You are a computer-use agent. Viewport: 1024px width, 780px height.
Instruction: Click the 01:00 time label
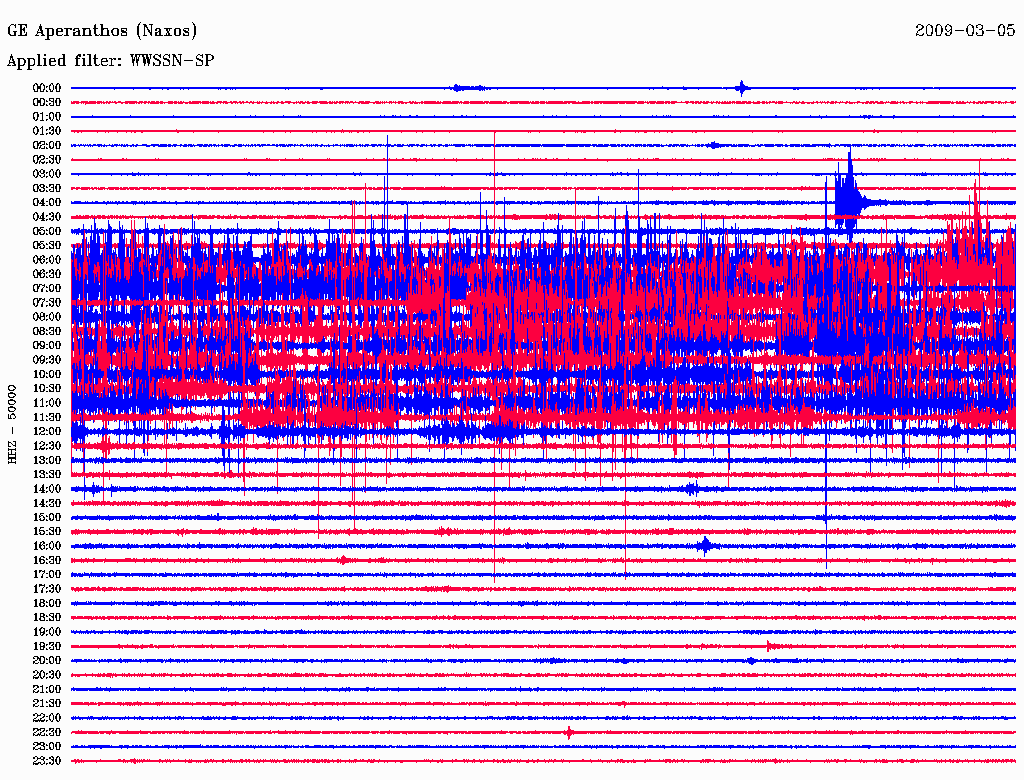(x=47, y=117)
